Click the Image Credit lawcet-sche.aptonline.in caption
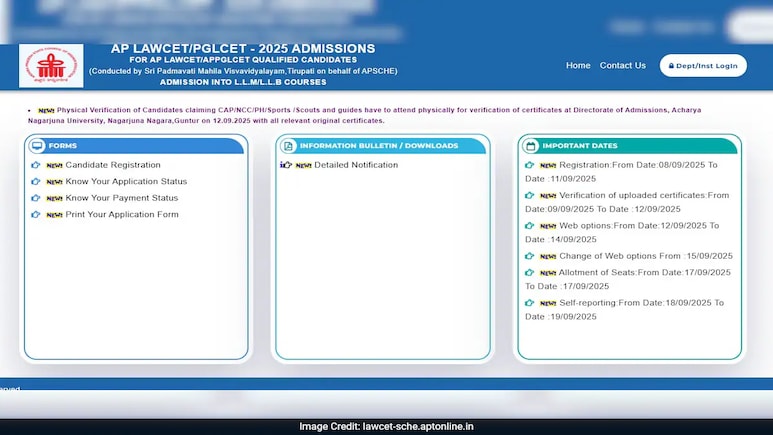 [386, 427]
